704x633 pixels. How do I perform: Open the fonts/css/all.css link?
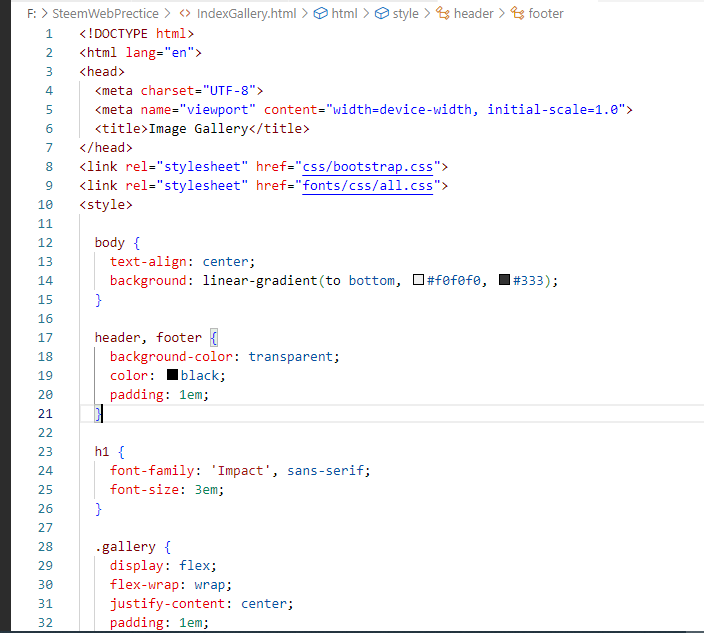[x=367, y=185]
